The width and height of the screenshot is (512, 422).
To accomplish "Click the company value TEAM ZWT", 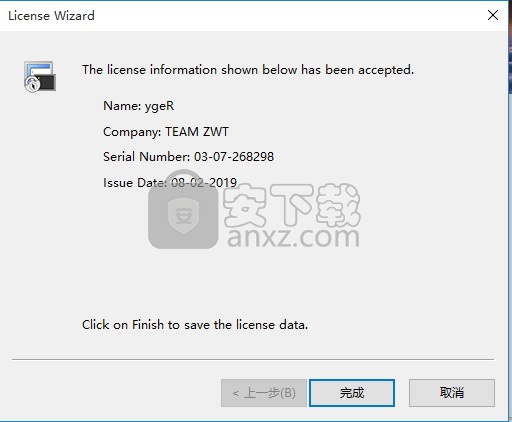I will pos(197,132).
